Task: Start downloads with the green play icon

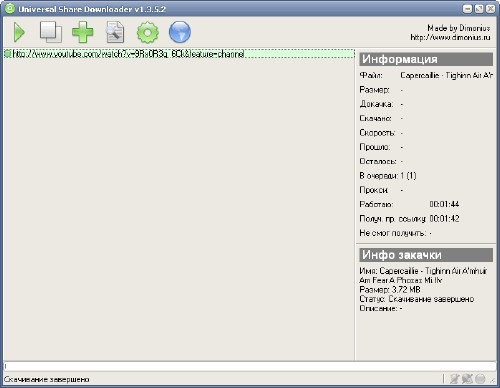Action: tap(19, 32)
